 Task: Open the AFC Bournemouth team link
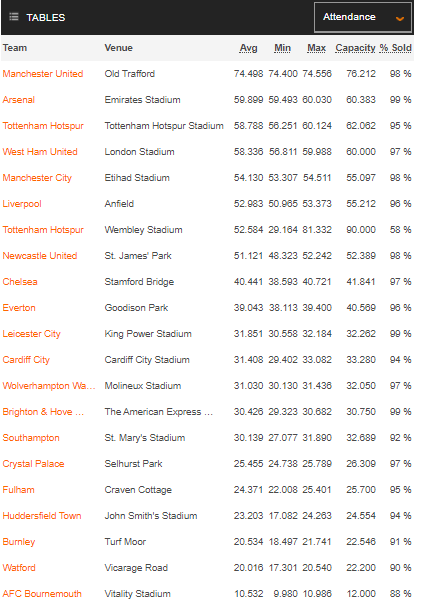[x=42, y=593]
